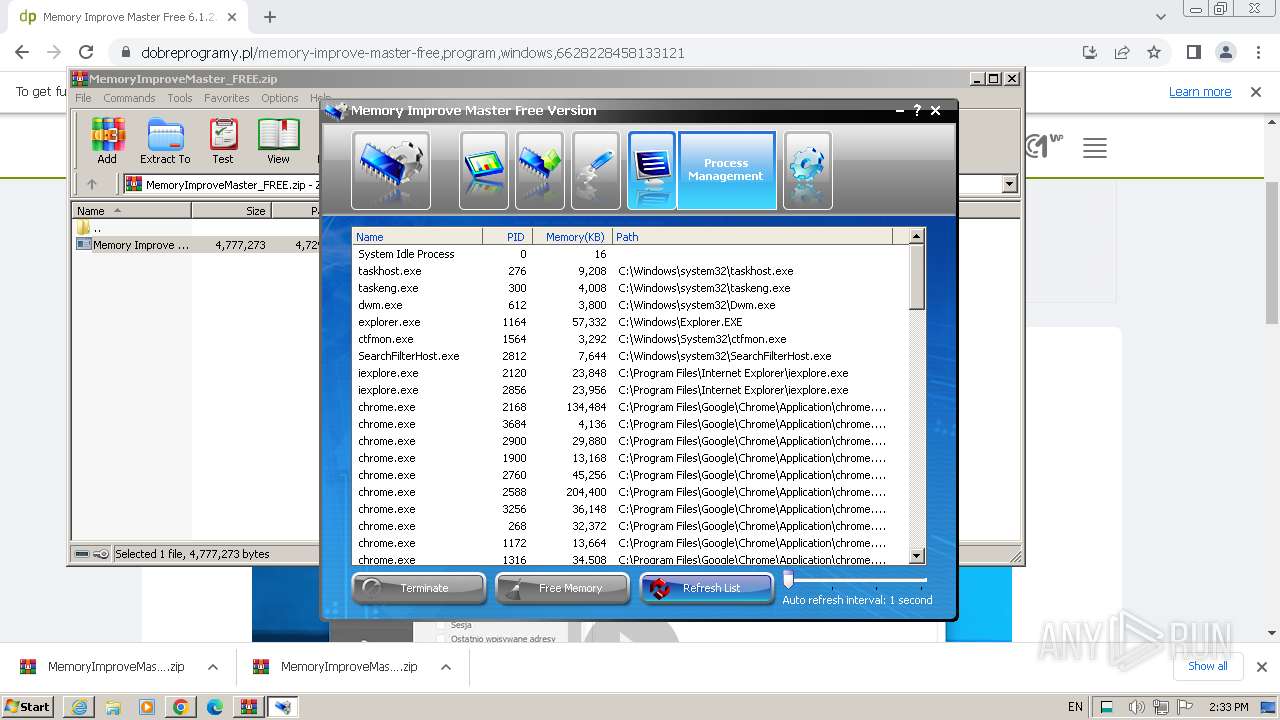Click the volume icon in system tray
This screenshot has width=1280, height=720.
(x=1136, y=707)
